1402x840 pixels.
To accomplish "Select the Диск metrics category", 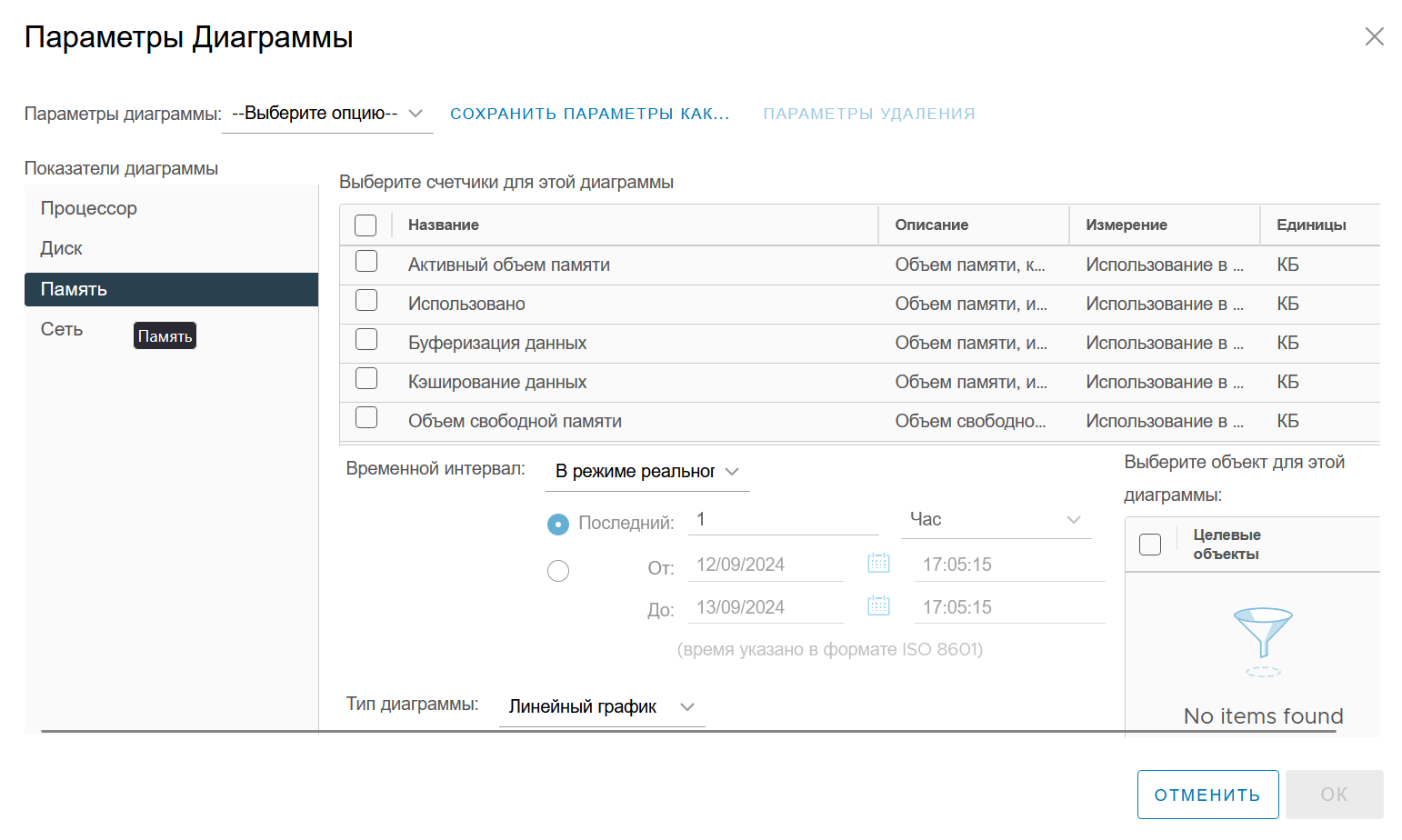I will pyautogui.click(x=171, y=248).
